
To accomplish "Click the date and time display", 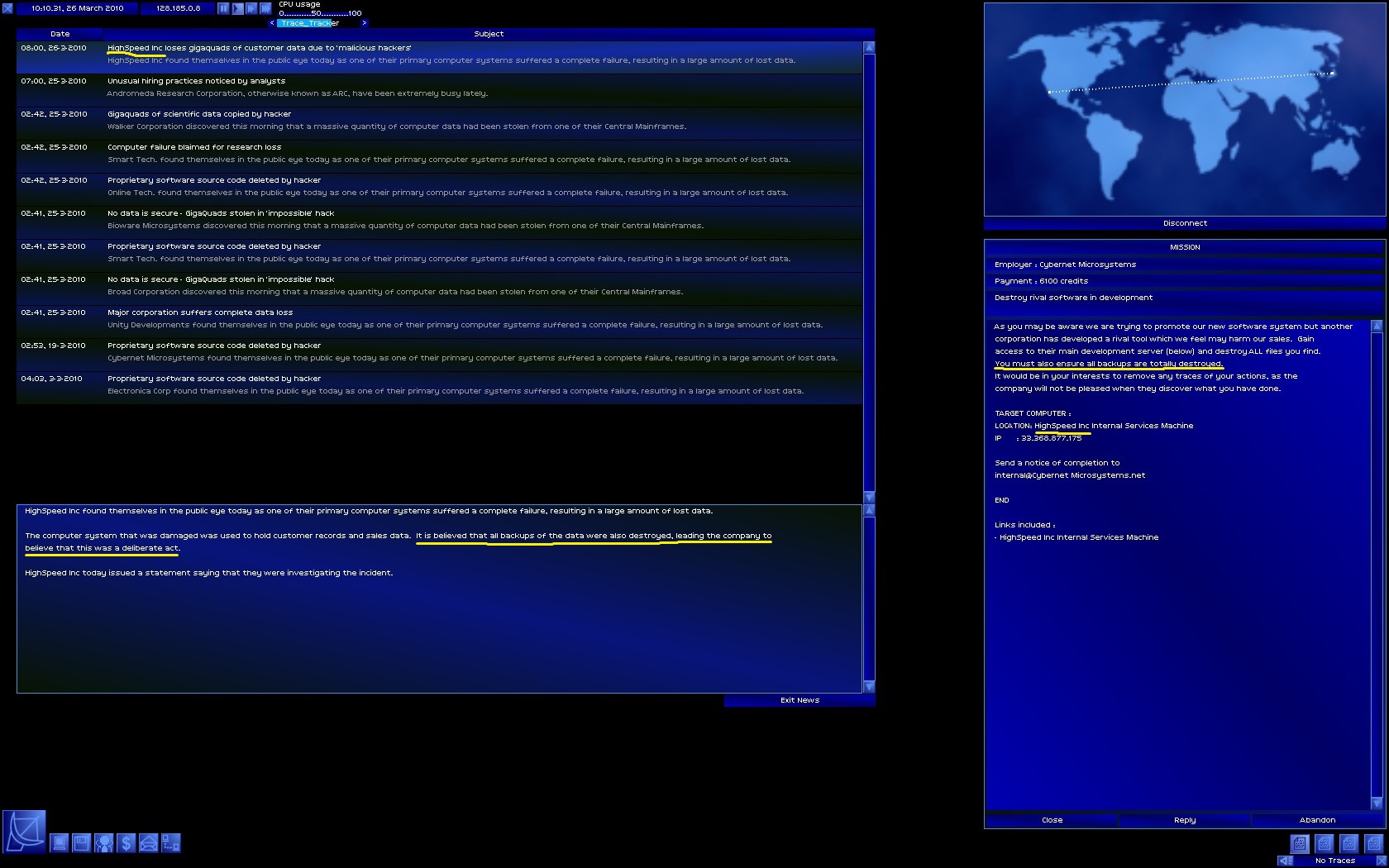I will [77, 8].
